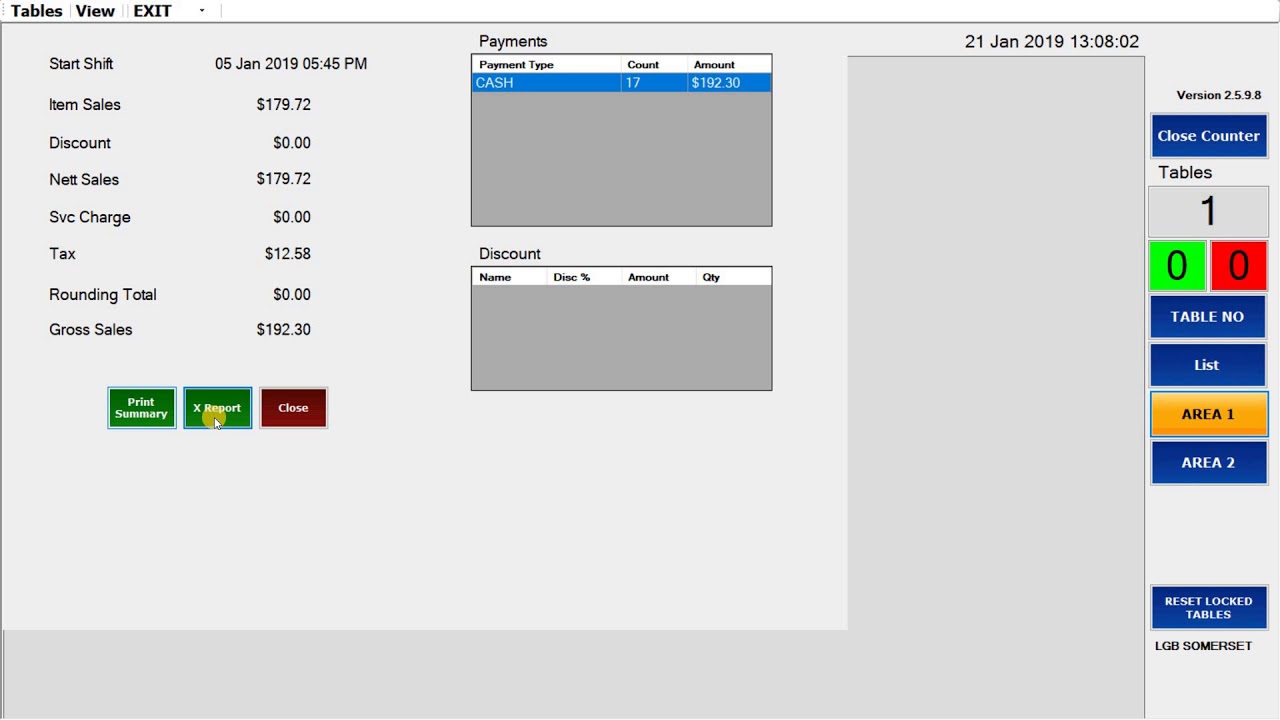
Task: Open the List view button
Action: tap(1208, 365)
